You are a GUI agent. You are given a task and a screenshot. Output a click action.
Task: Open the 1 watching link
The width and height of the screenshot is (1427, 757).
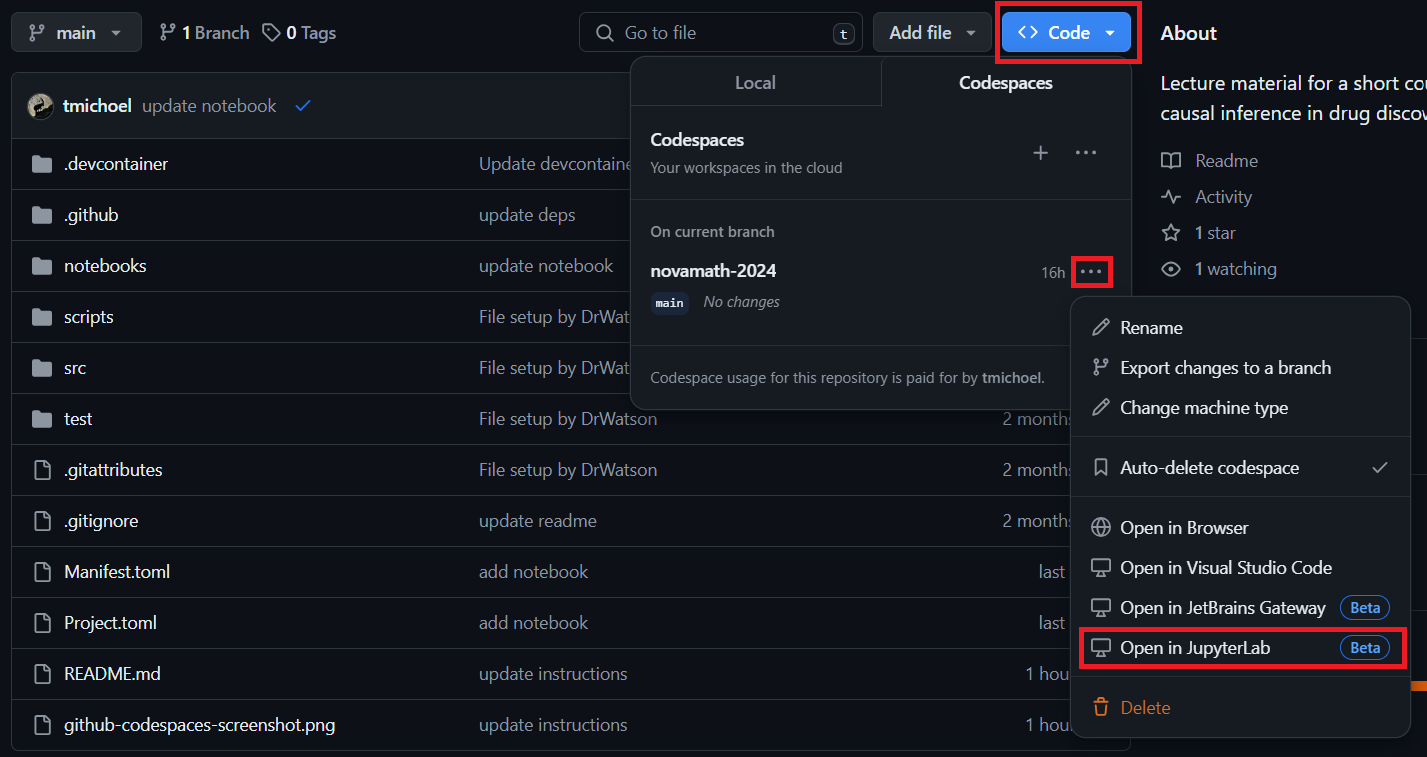tap(1235, 269)
